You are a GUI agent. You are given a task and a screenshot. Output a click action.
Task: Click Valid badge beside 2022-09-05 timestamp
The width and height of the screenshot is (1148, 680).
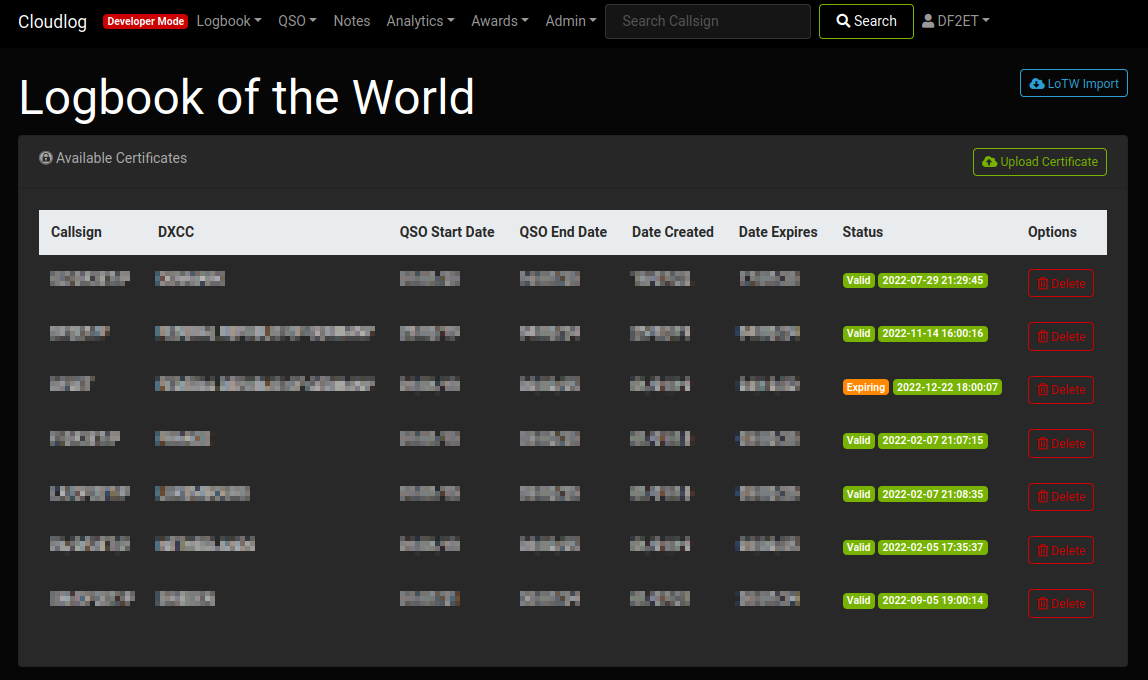(858, 601)
